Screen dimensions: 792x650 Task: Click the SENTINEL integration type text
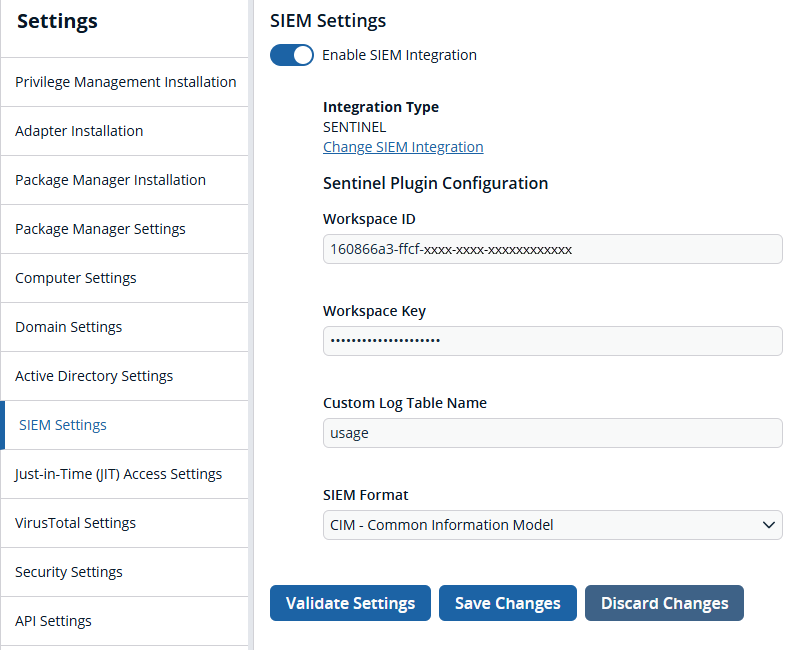[x=355, y=127]
